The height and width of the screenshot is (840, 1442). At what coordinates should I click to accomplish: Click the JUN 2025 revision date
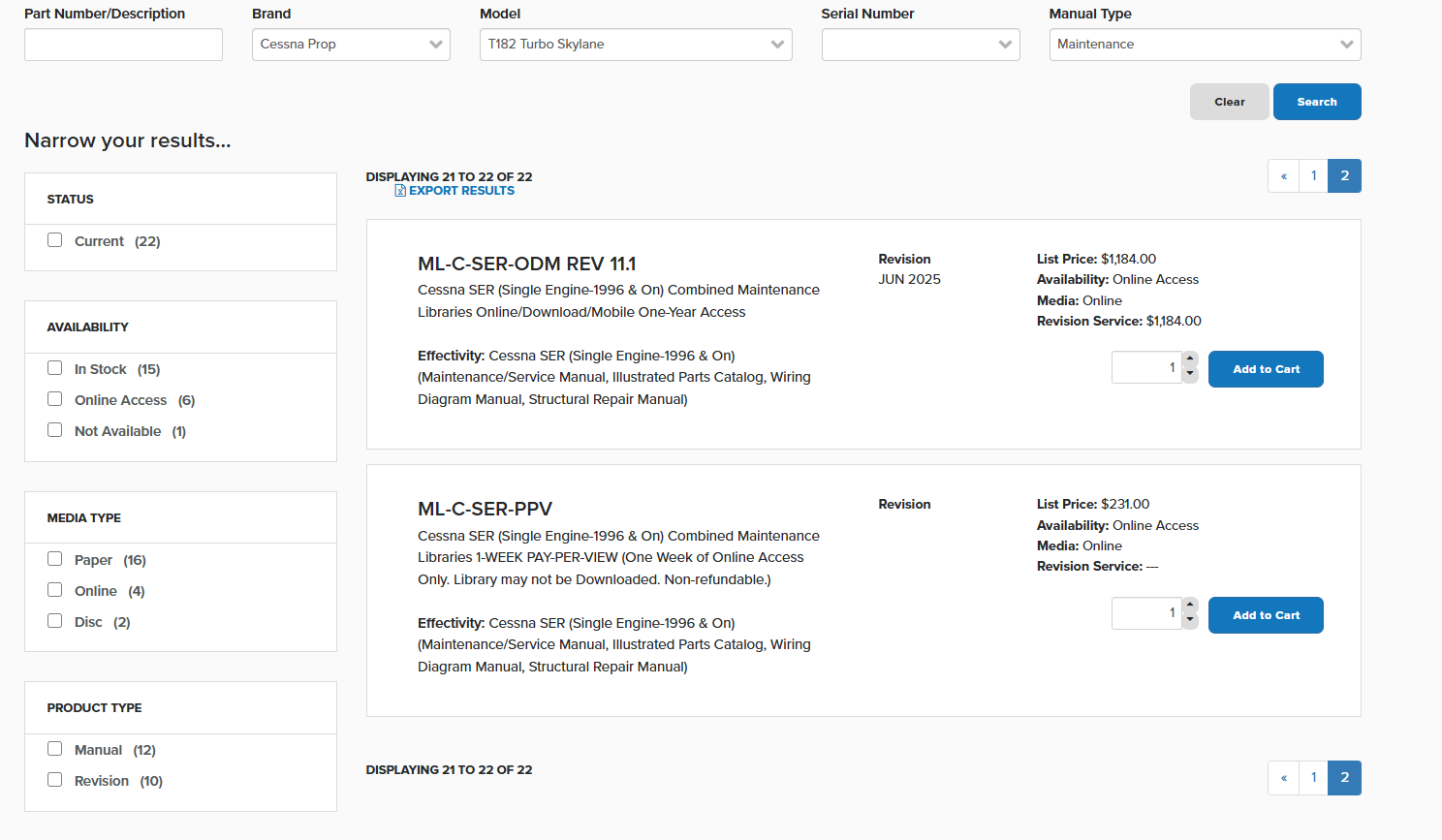(909, 279)
